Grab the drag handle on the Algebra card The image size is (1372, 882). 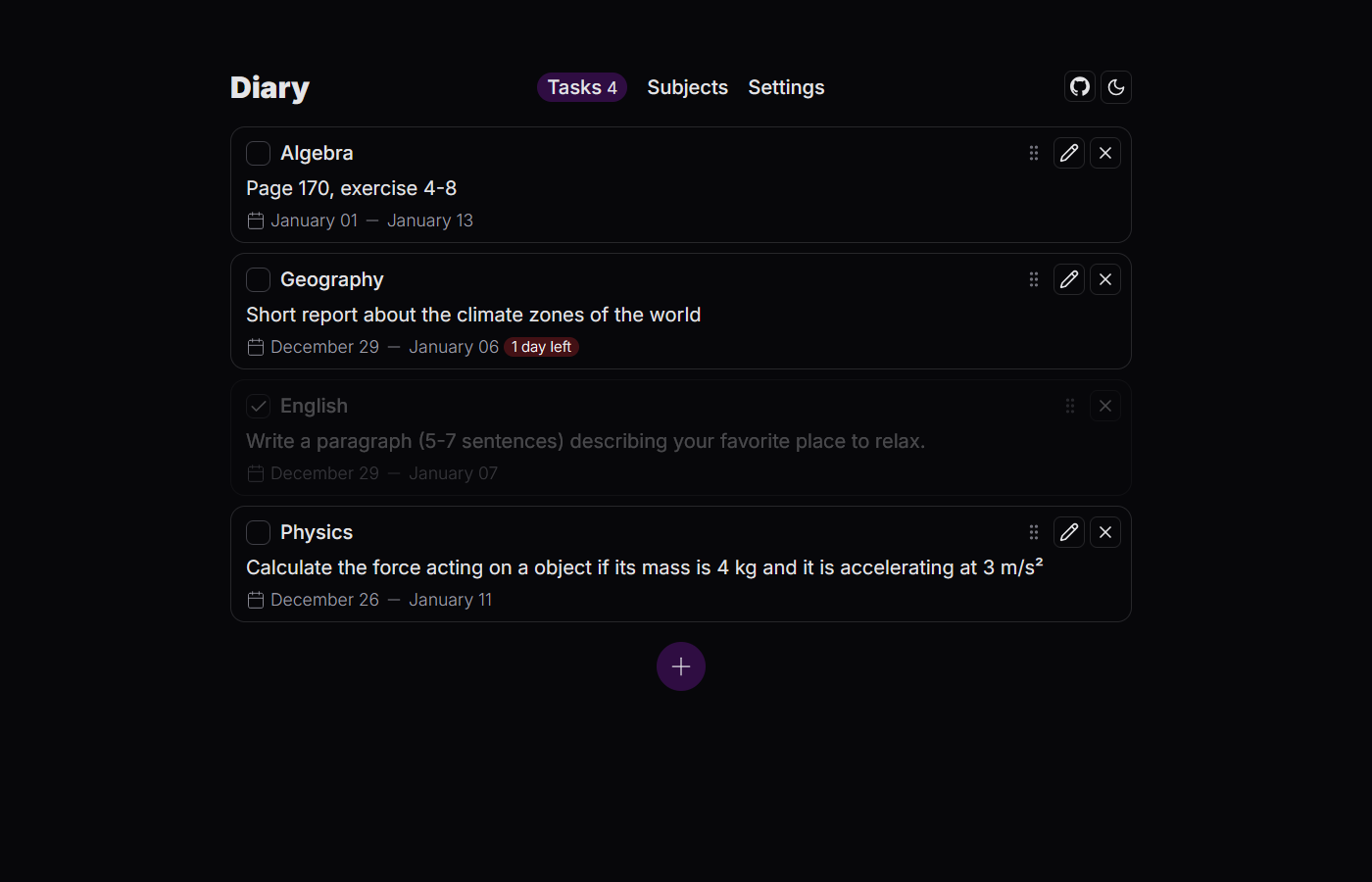1034,153
